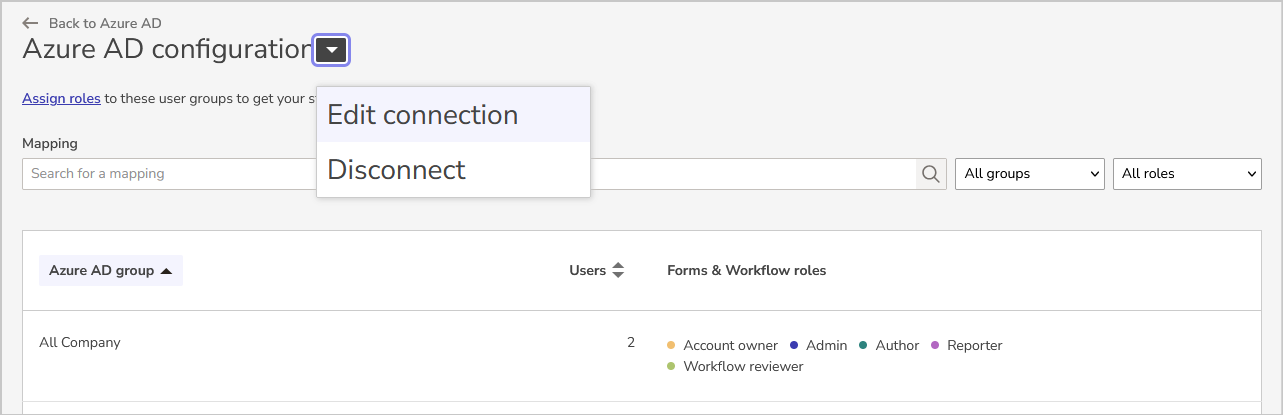
Task: Toggle the Azure AD configuration dropdown arrow
Action: click(x=331, y=50)
